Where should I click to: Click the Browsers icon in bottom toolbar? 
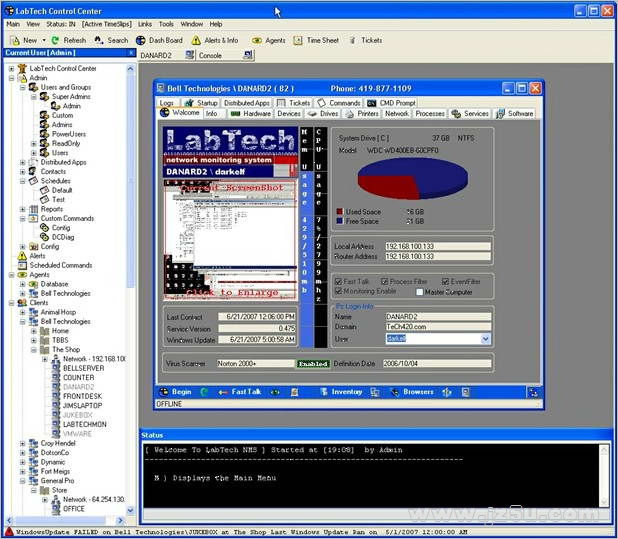tap(395, 392)
